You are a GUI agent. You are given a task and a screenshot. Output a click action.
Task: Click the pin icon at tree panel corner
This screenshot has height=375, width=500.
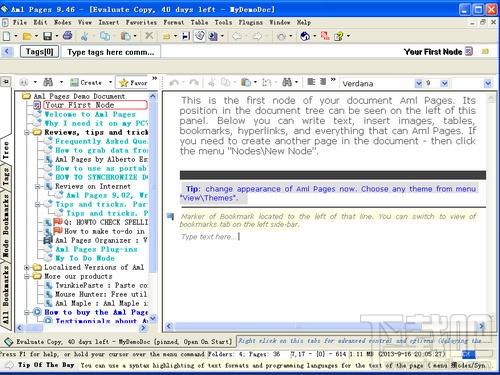pos(6,82)
